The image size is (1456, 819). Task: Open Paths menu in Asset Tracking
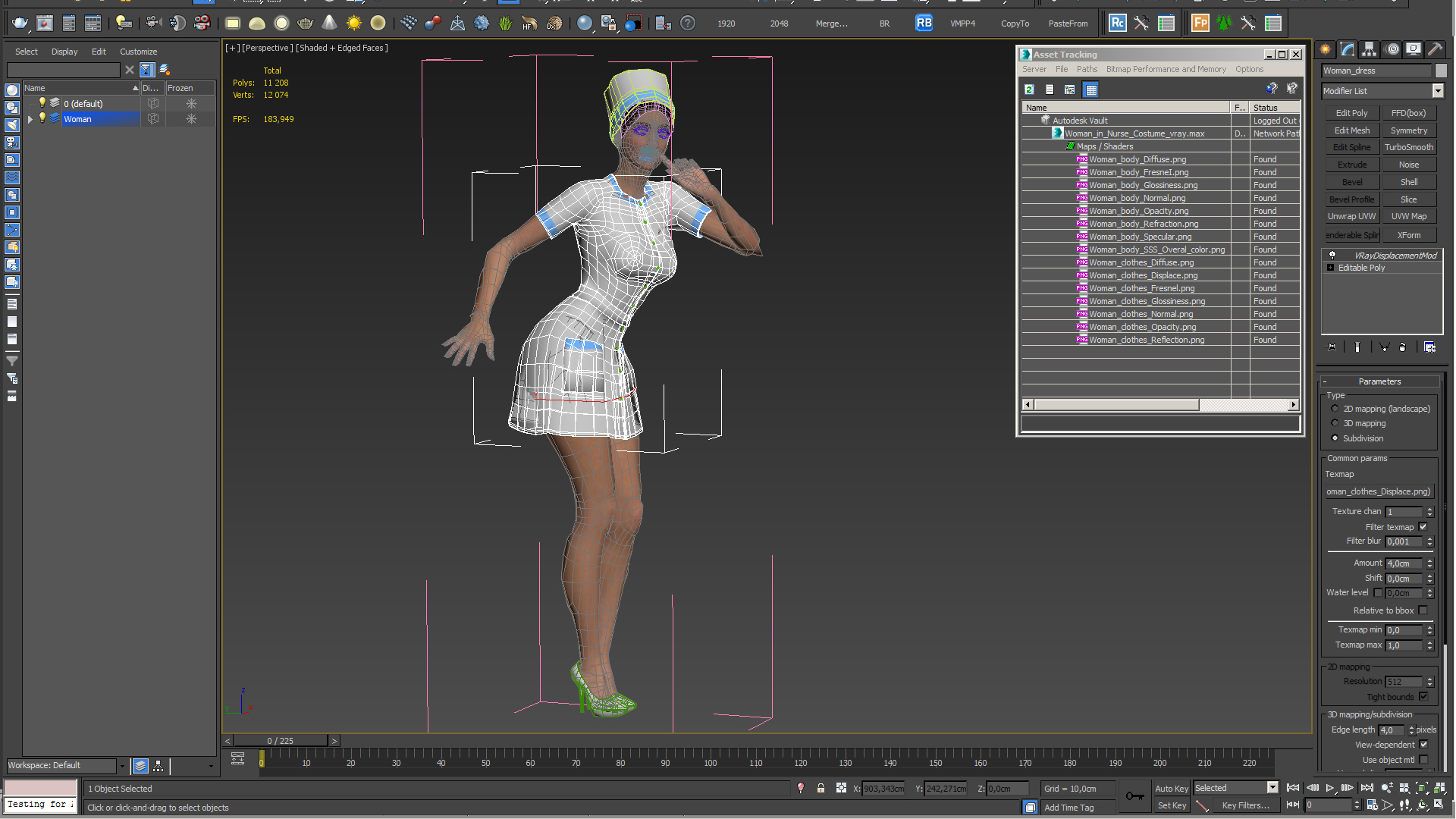(1087, 69)
